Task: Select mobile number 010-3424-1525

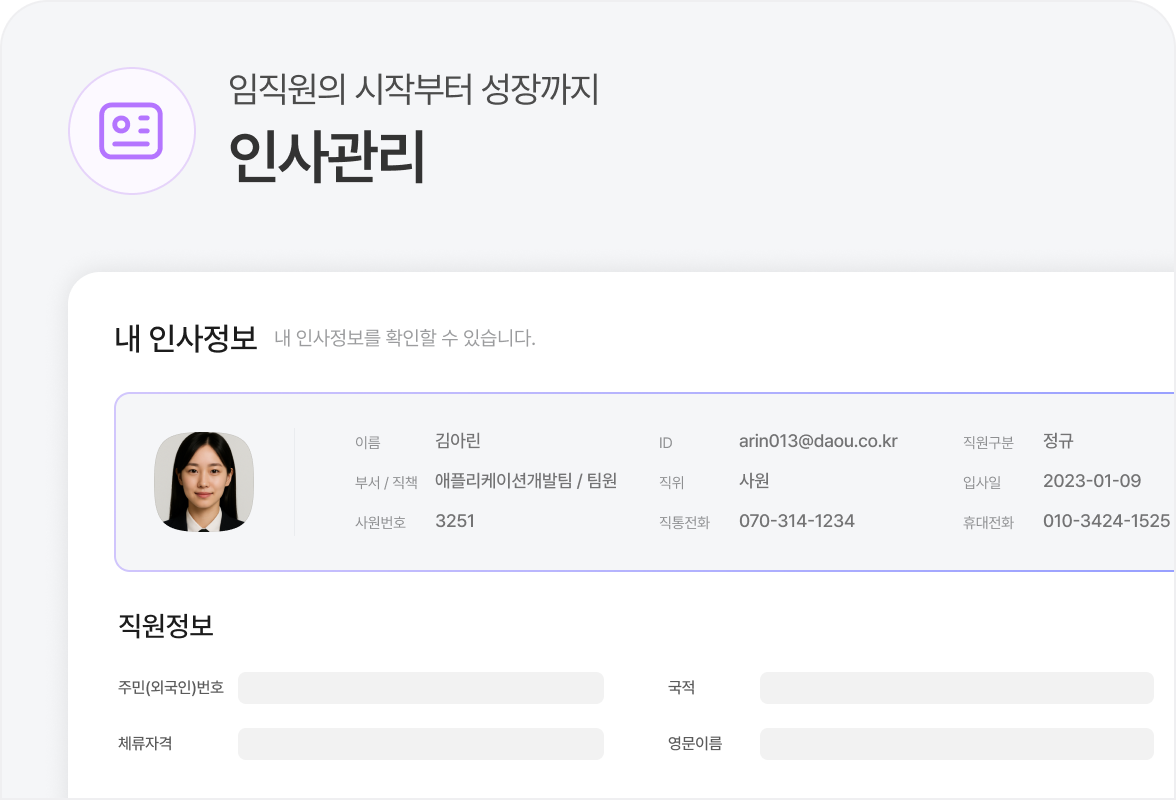Action: pos(1106,521)
